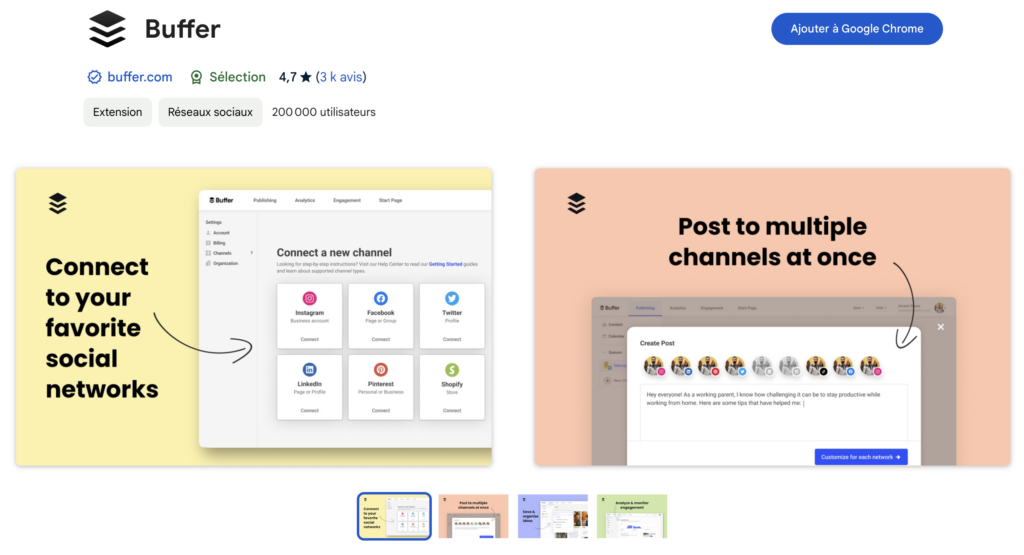Image resolution: width=1024 pixels, height=555 pixels.
Task: Select the Réseaux sociaux category chip
Action: pyautogui.click(x=210, y=112)
